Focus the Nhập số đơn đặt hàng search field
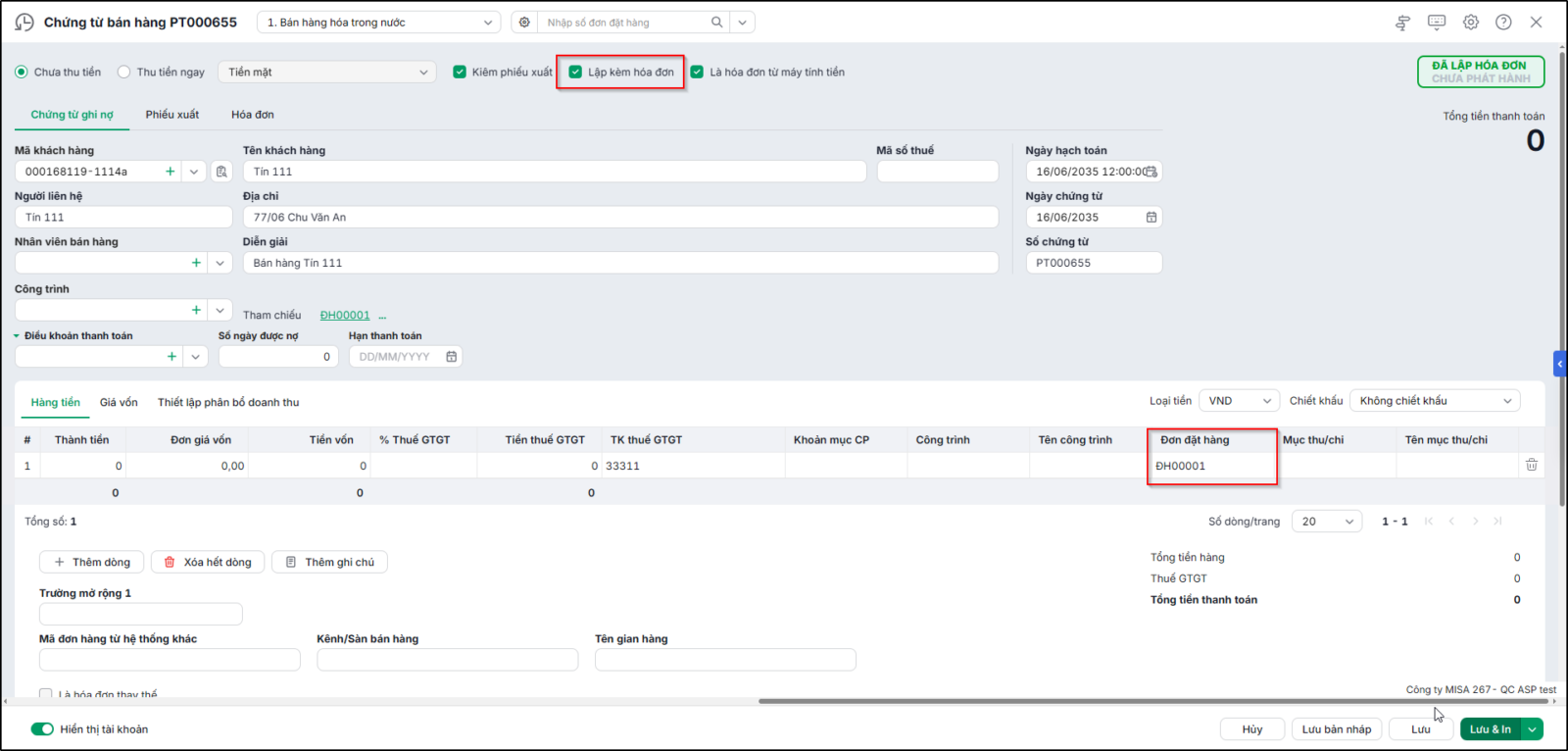Image resolution: width=1568 pixels, height=751 pixels. coord(627,22)
